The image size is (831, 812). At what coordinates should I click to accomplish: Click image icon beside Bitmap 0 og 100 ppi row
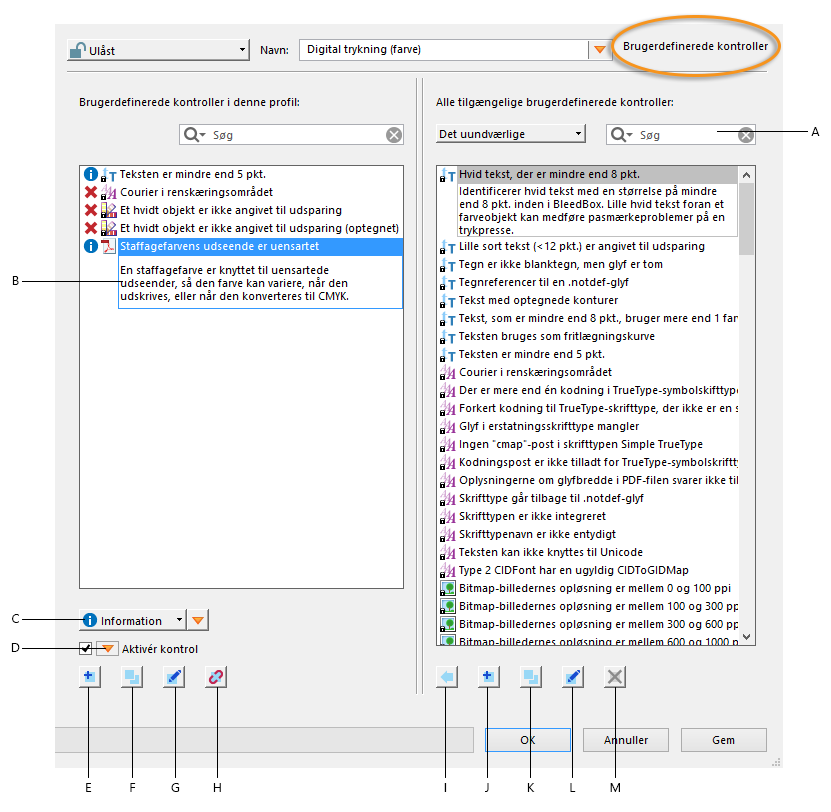(448, 588)
